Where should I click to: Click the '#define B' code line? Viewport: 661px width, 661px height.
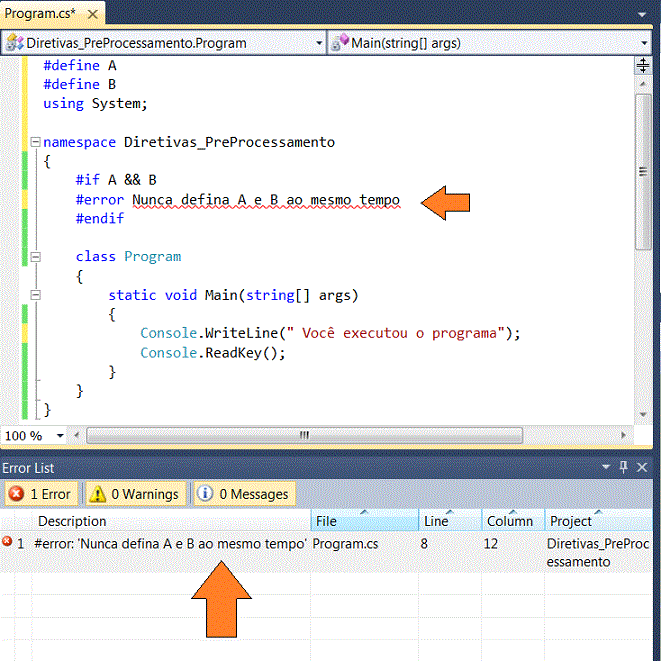coord(80,84)
